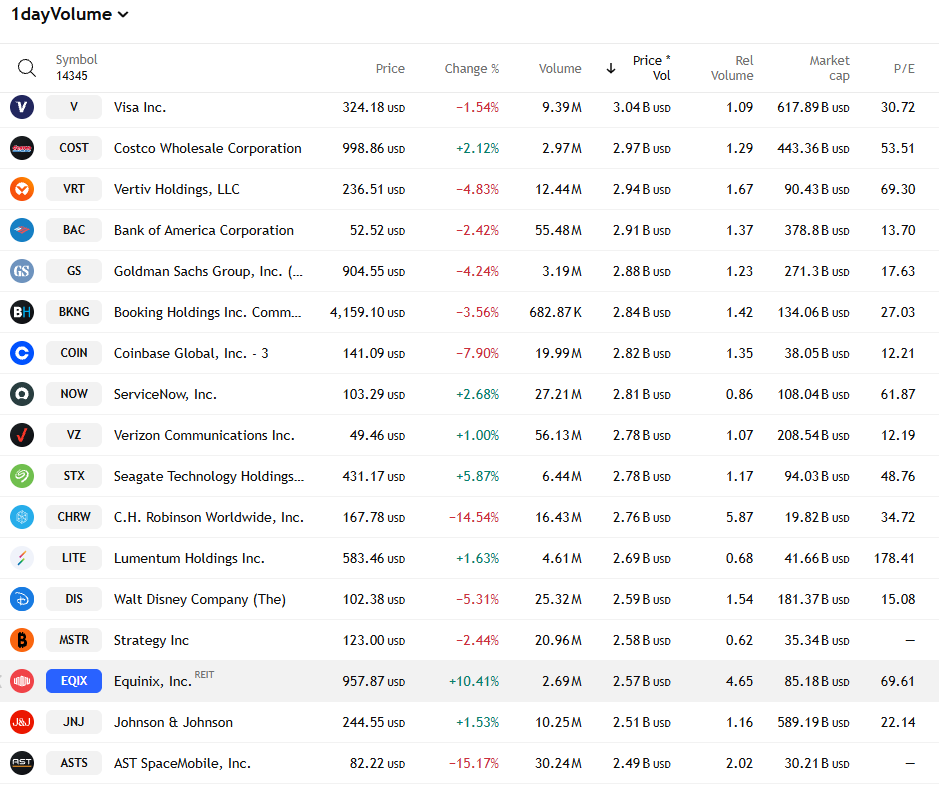Screen dimensions: 939x787
Task: Open the NOW ticker symbol
Action: click(74, 394)
